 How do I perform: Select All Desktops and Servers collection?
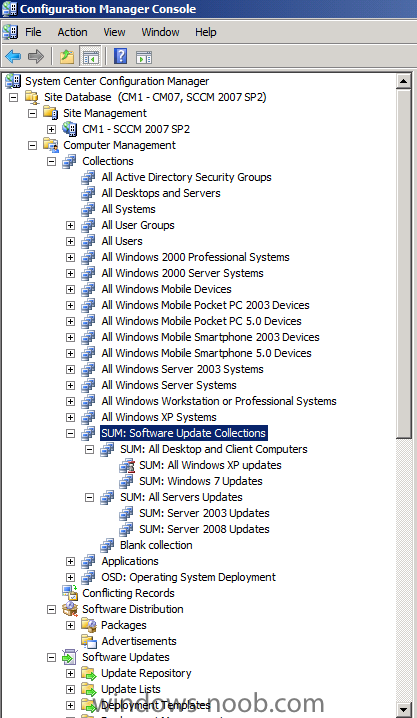[161, 193]
